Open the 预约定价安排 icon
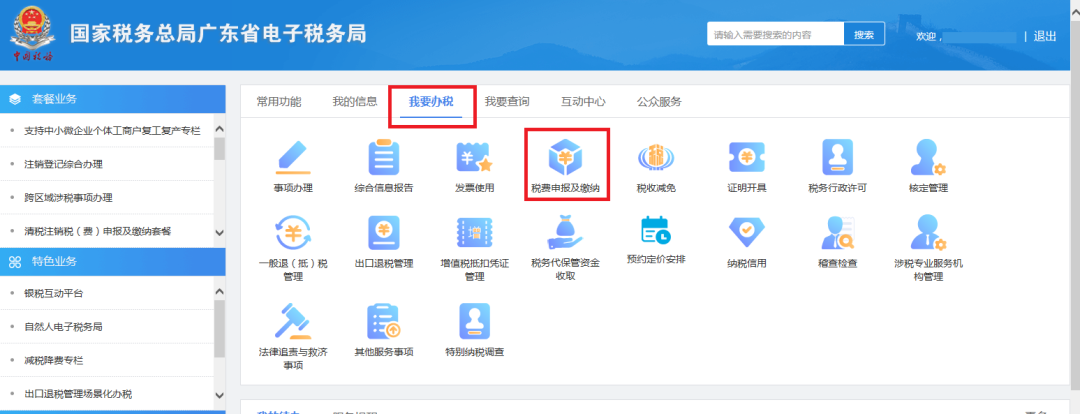The width and height of the screenshot is (1080, 414). click(x=656, y=231)
